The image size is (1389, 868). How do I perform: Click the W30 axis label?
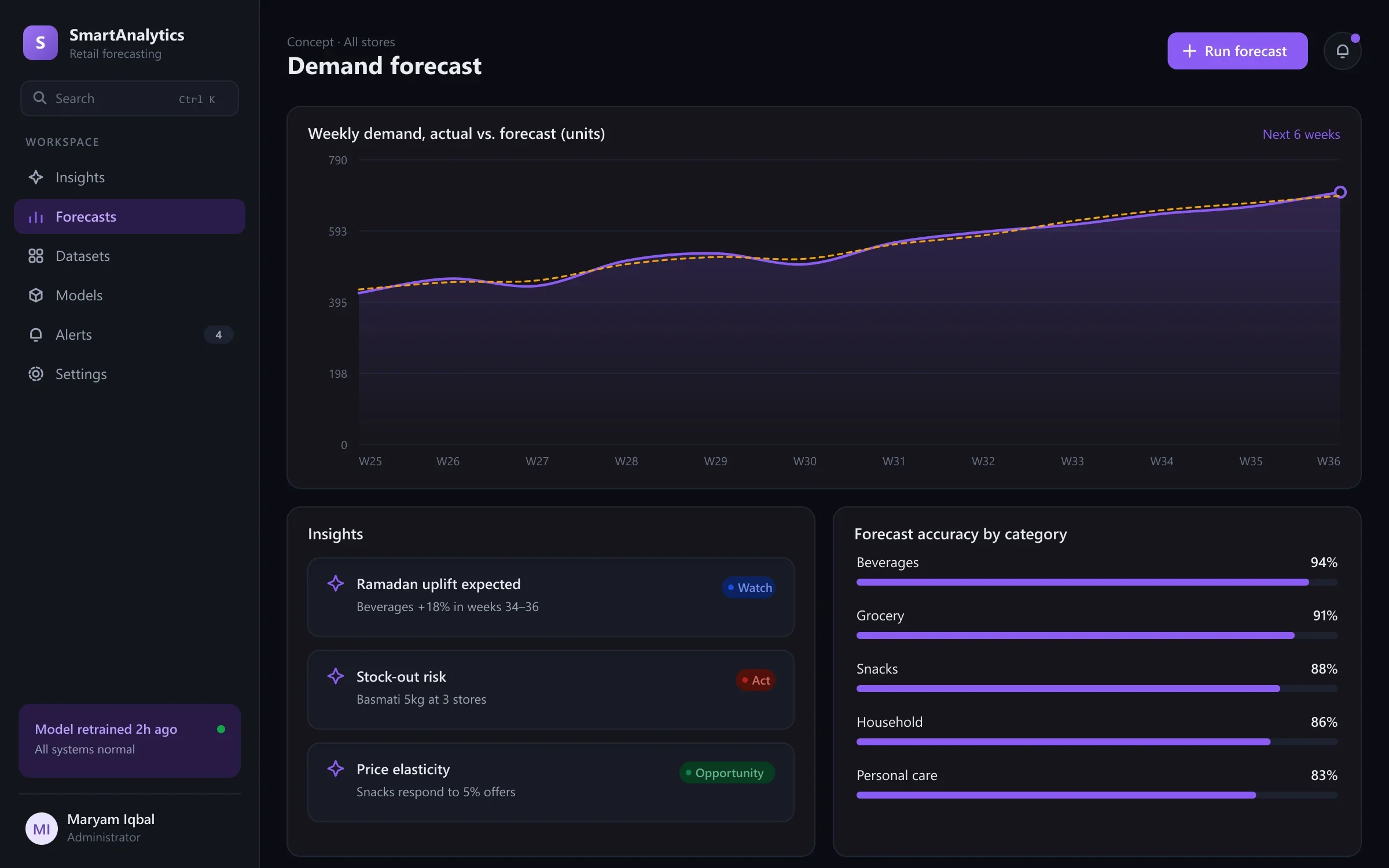click(x=804, y=461)
